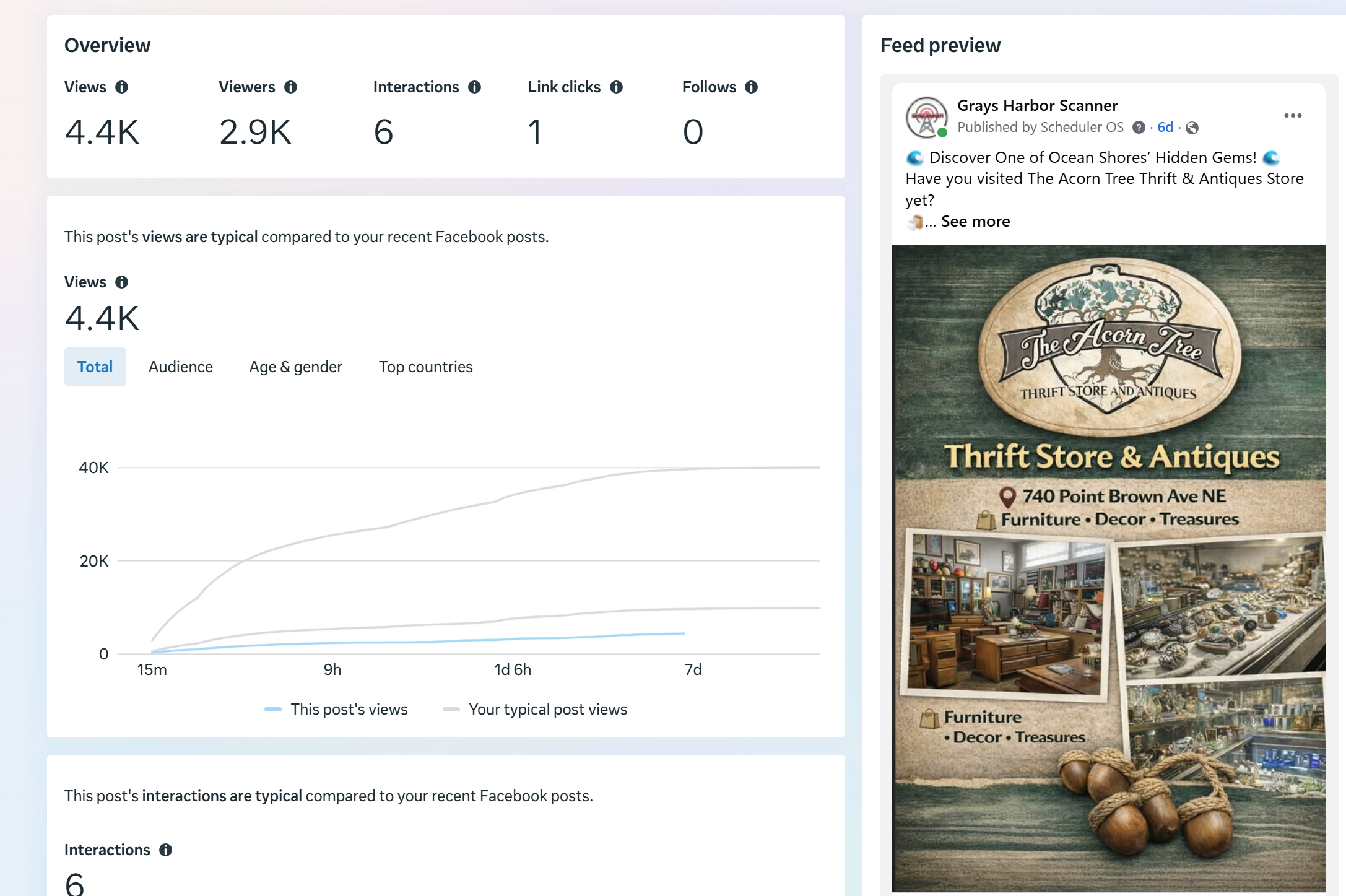
Task: Click the Follows info icon
Action: click(x=751, y=87)
